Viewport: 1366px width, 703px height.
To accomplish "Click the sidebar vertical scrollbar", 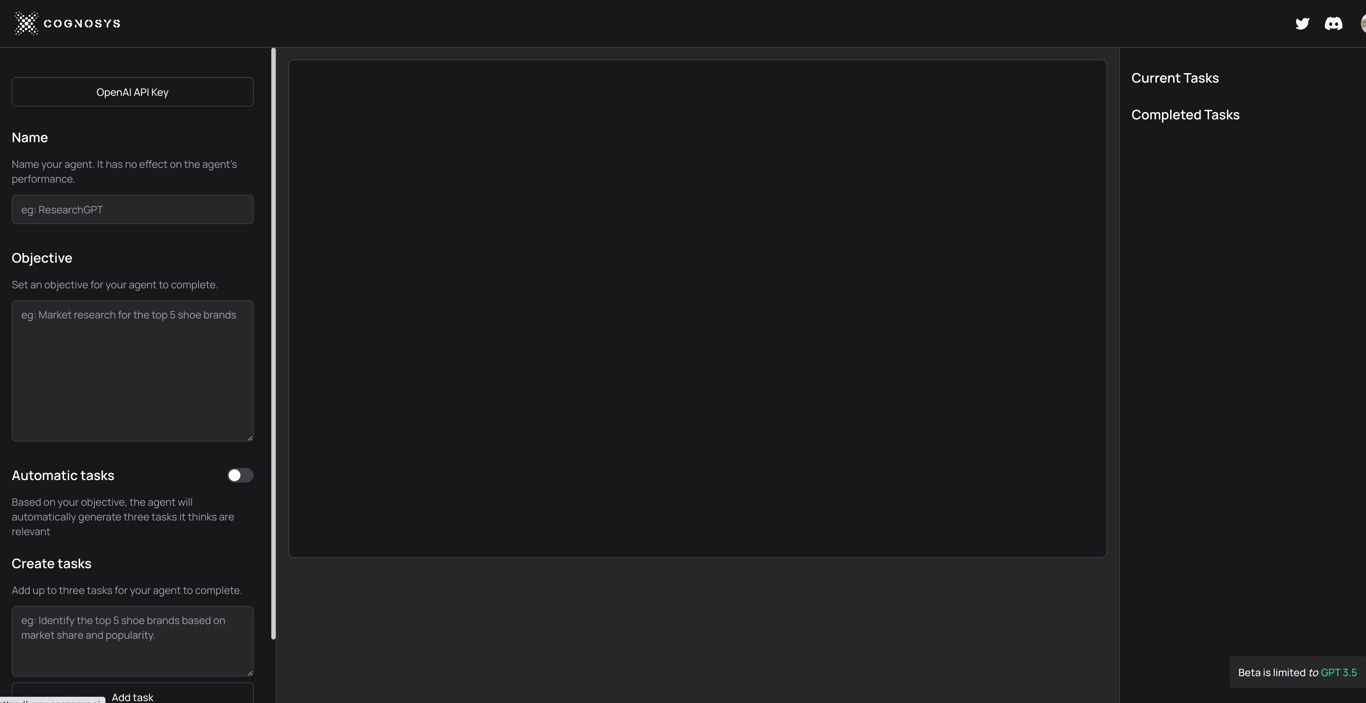I will click(273, 343).
